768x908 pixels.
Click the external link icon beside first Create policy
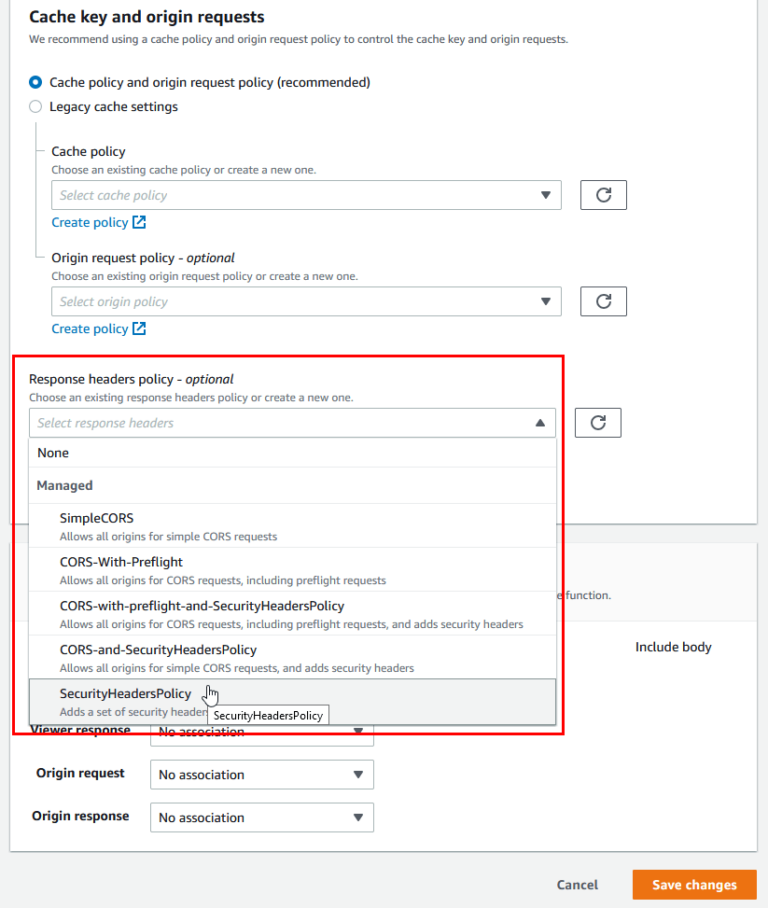click(140, 222)
